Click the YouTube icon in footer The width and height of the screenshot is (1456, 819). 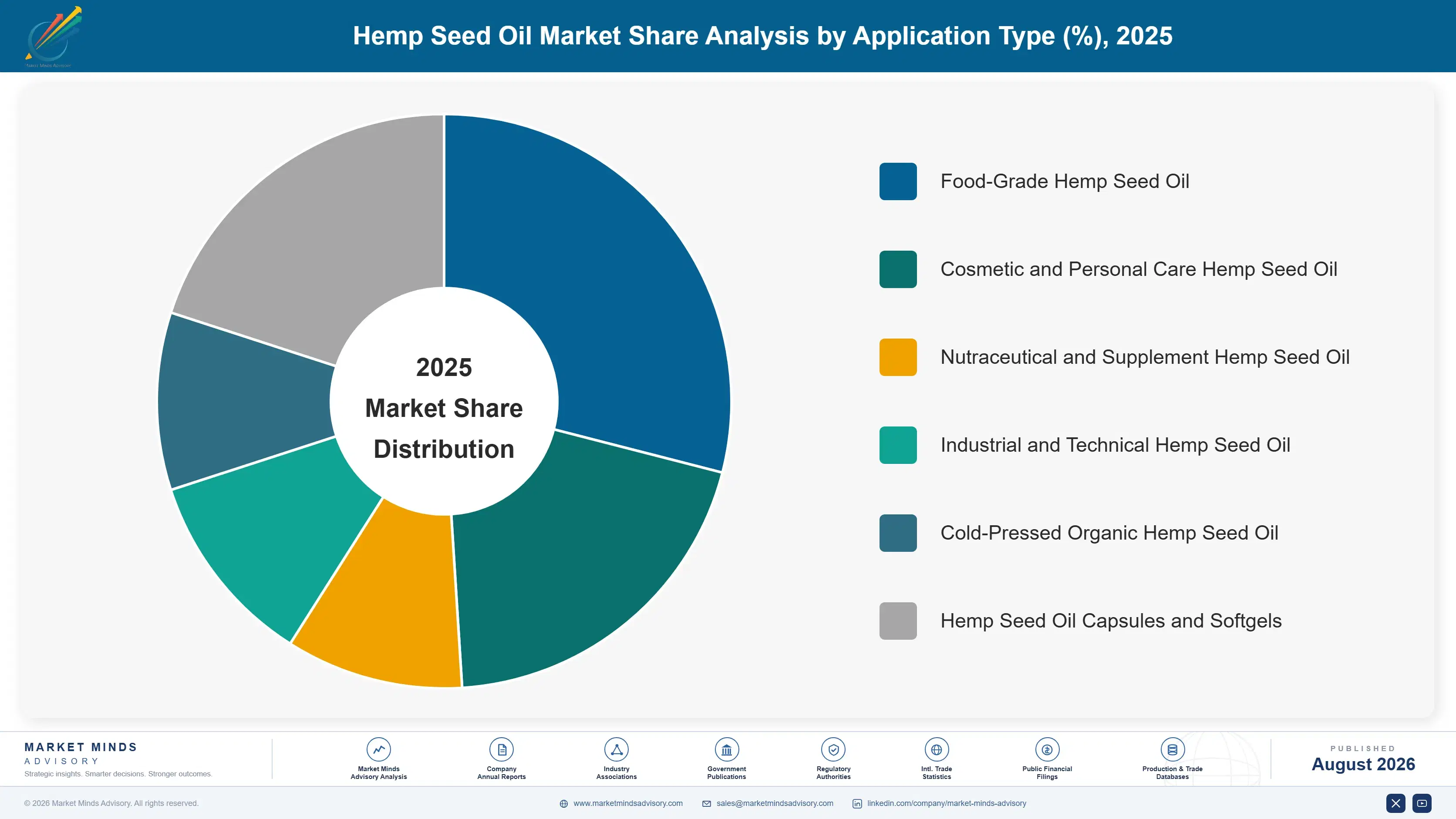tap(1422, 803)
